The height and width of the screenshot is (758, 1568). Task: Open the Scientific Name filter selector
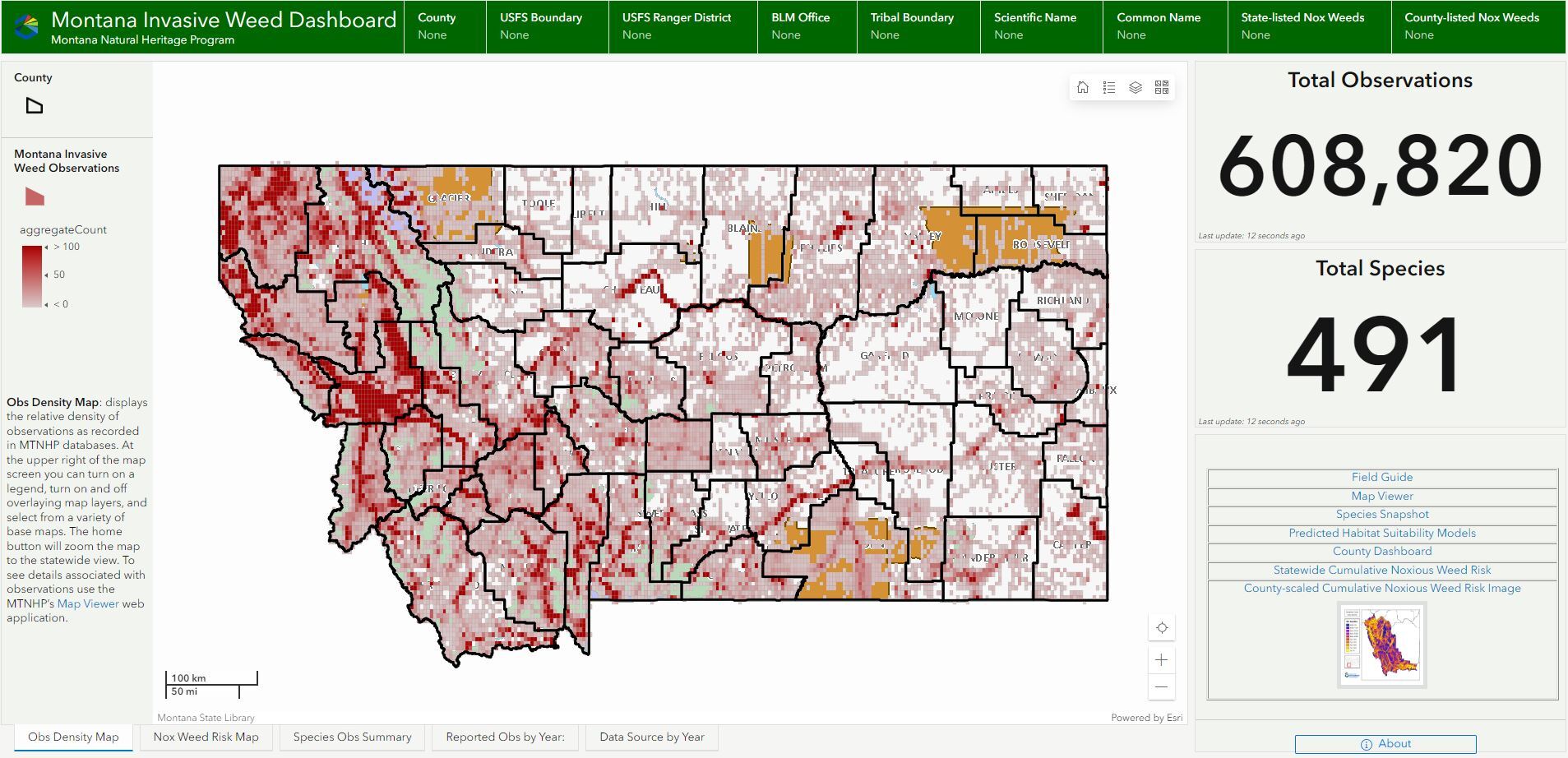point(1040,26)
